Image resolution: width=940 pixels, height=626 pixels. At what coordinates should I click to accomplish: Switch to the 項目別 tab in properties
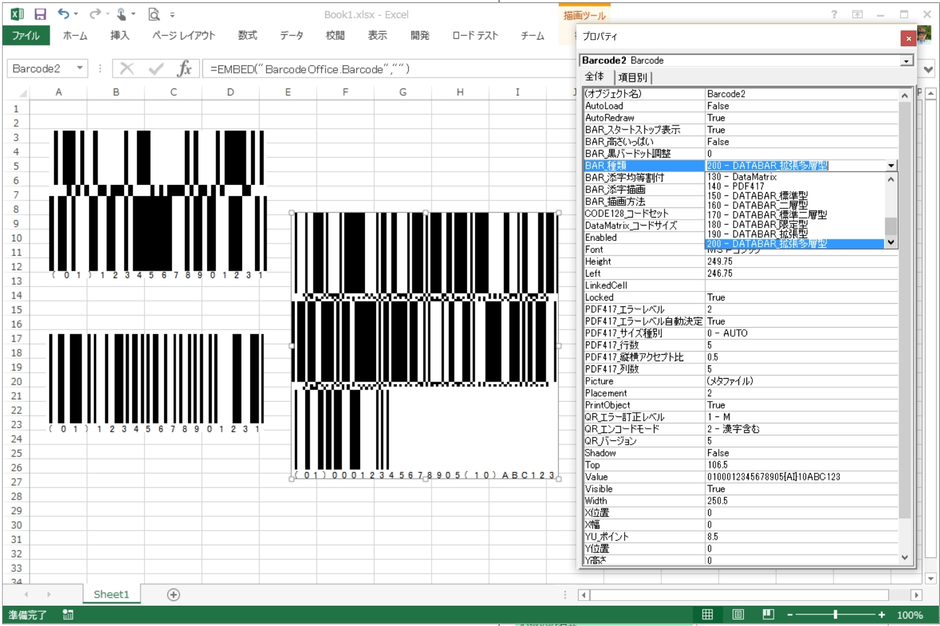pos(632,77)
